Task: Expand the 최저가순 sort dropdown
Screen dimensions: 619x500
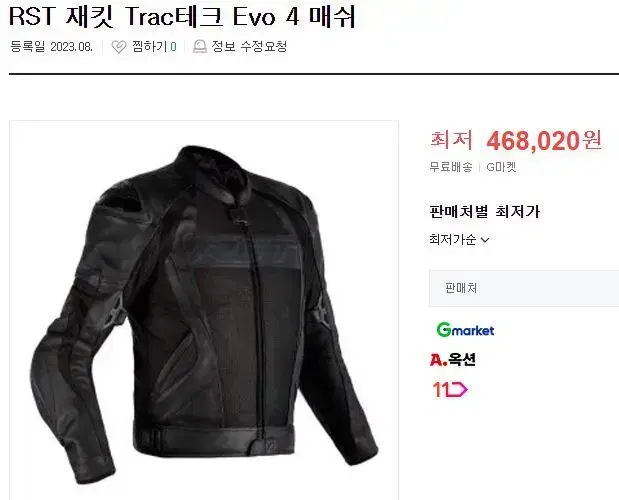Action: click(459, 240)
